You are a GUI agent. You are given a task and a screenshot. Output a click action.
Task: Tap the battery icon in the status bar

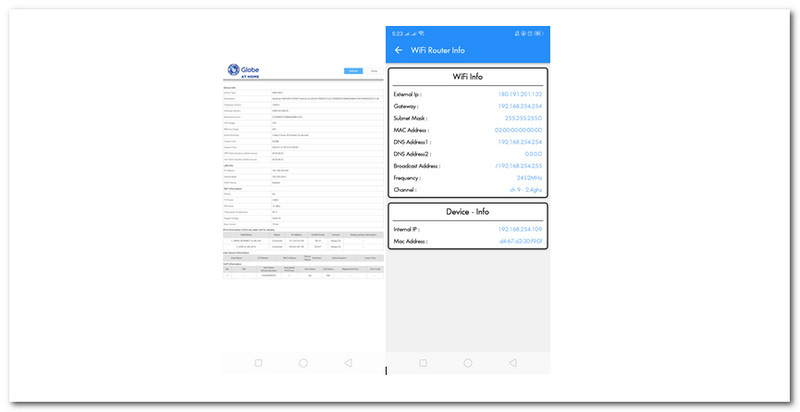[539, 34]
